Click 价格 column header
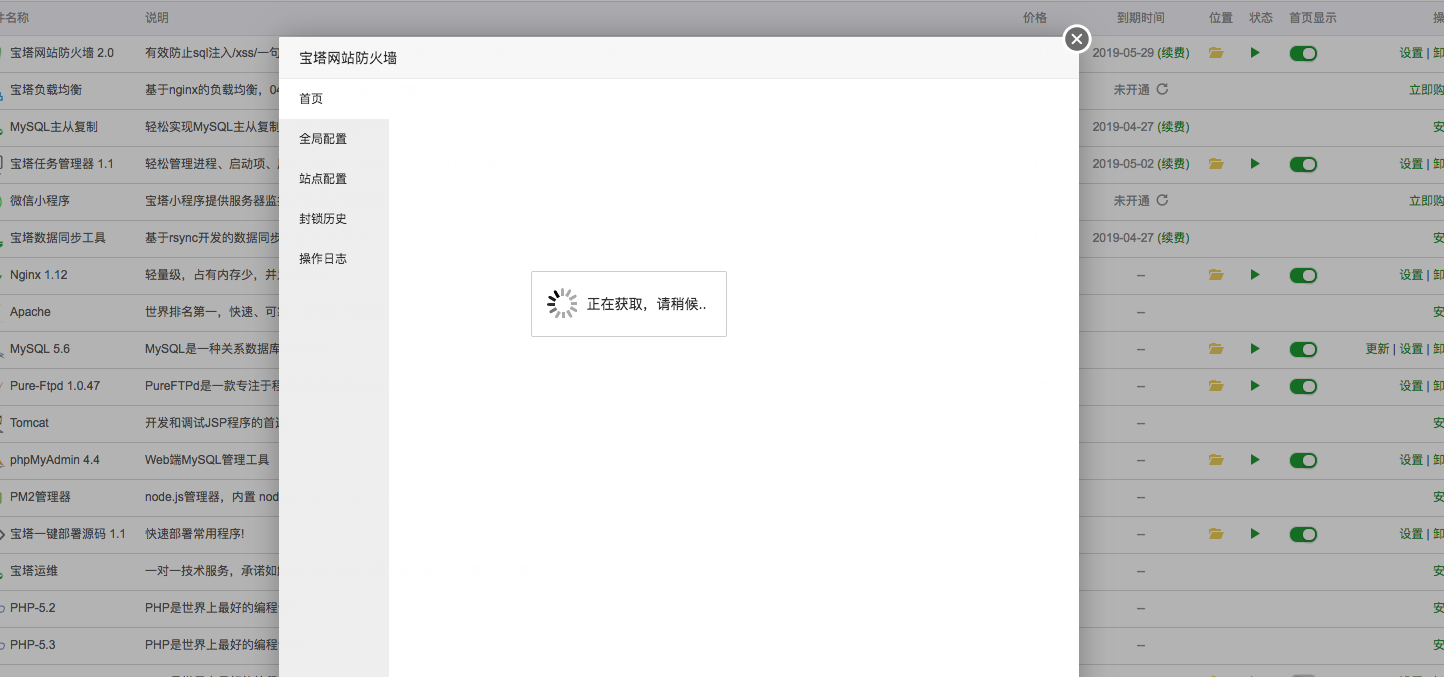Image resolution: width=1444 pixels, height=677 pixels. [1035, 18]
